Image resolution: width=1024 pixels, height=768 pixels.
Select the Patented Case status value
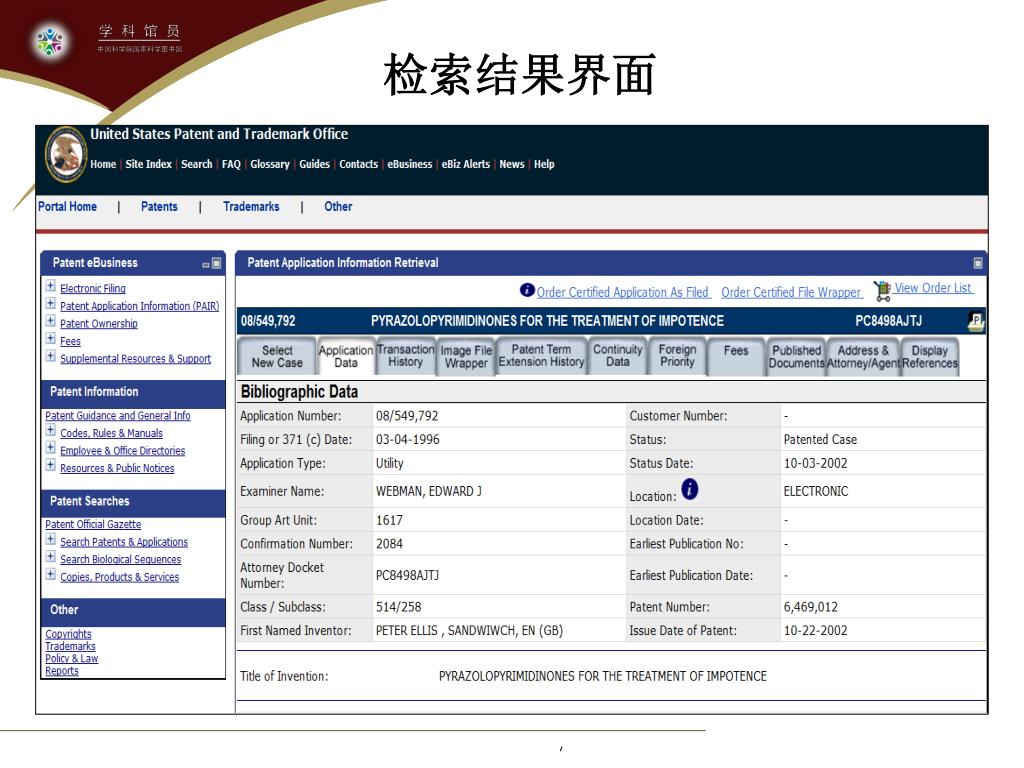820,440
